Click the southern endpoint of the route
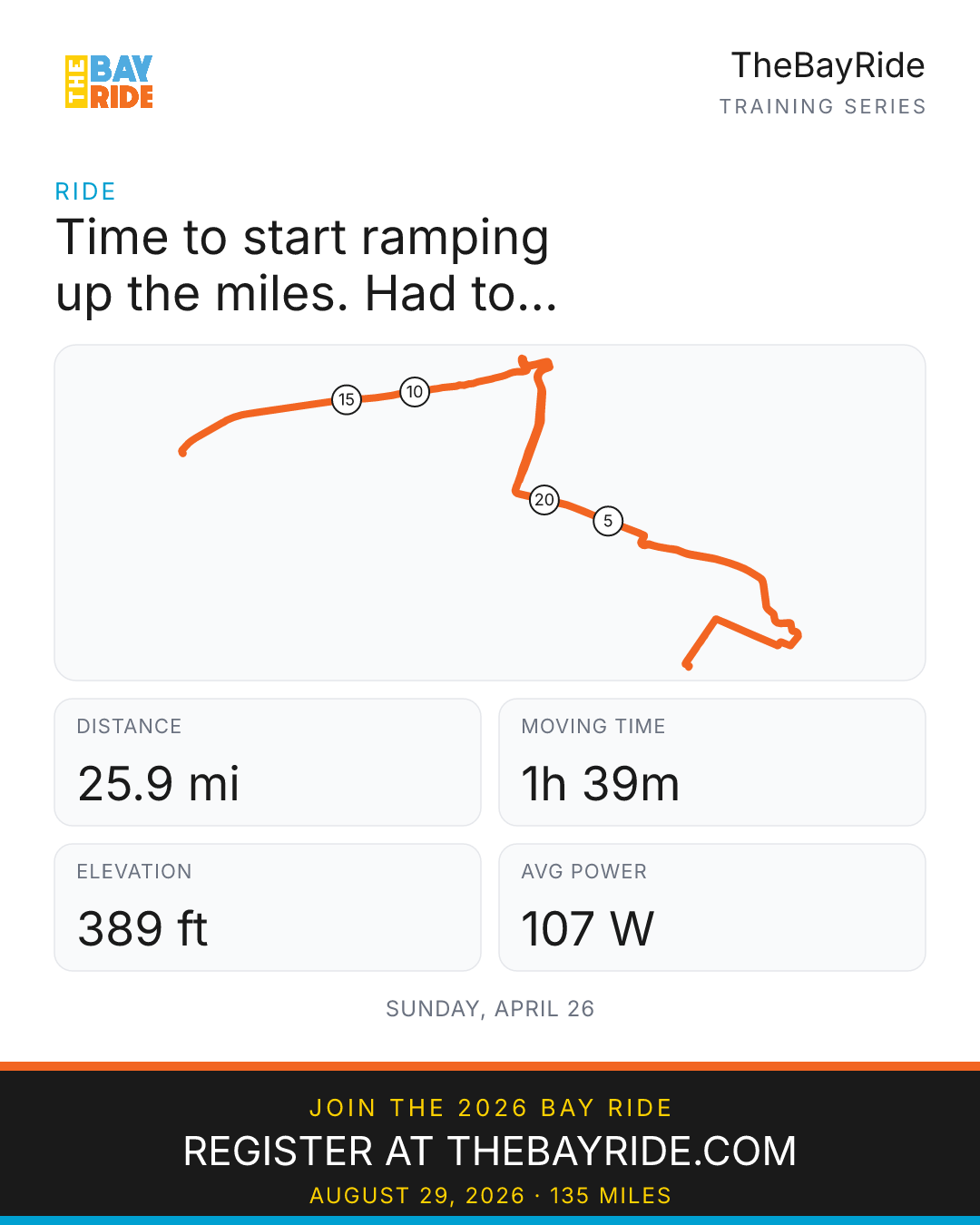 tap(688, 666)
